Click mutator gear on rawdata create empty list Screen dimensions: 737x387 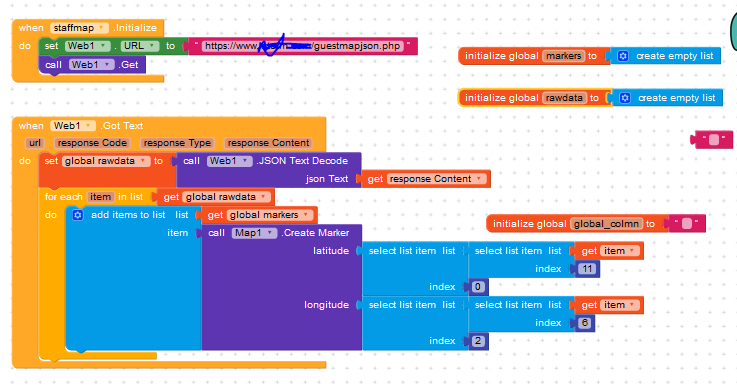tap(625, 98)
